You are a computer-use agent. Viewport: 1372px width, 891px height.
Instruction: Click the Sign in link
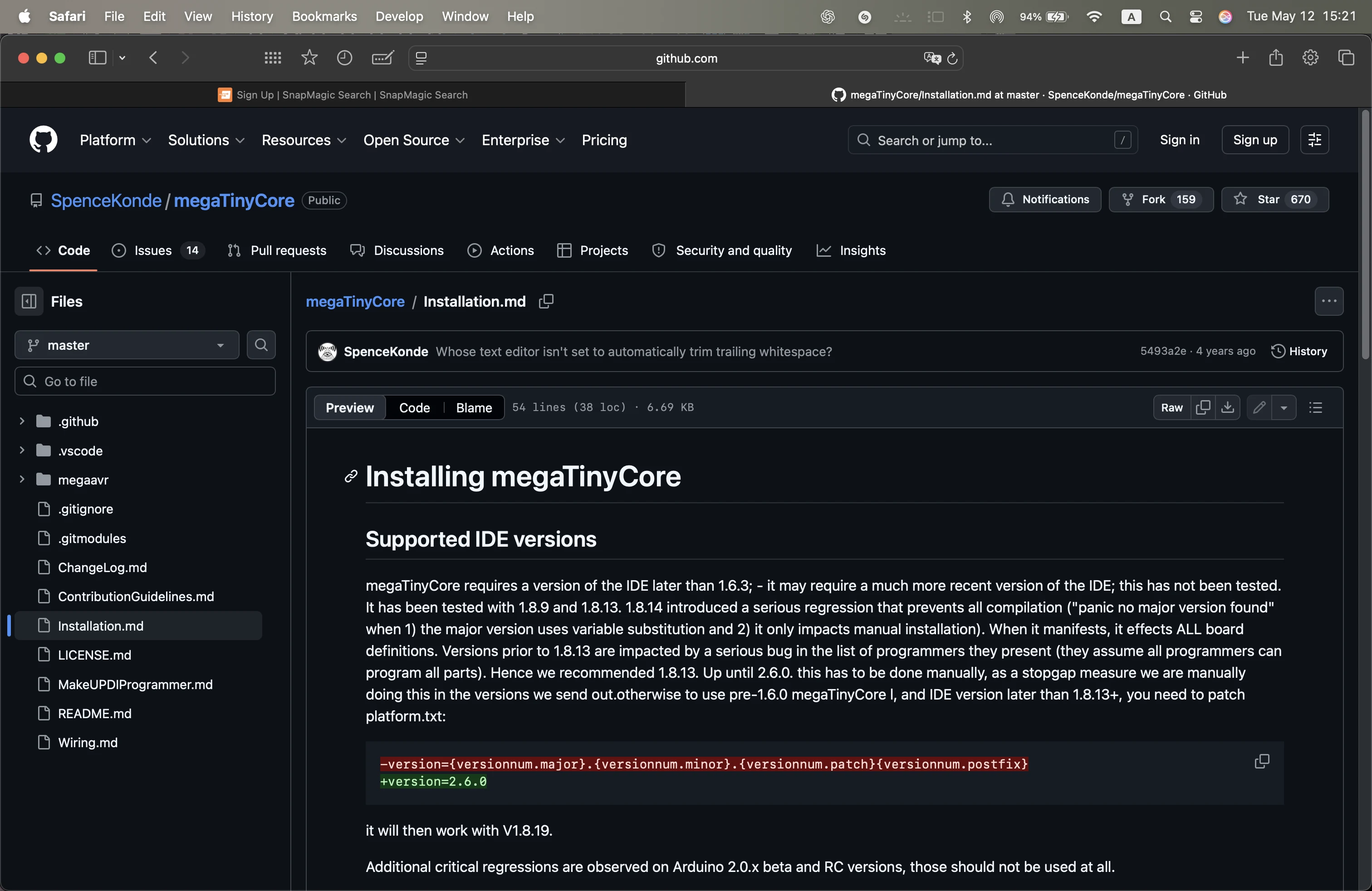(1180, 140)
